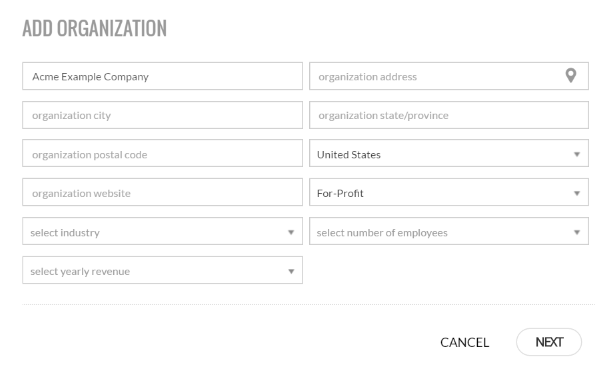Click the organization state/province field
This screenshot has width=615, height=370.
coord(449,115)
